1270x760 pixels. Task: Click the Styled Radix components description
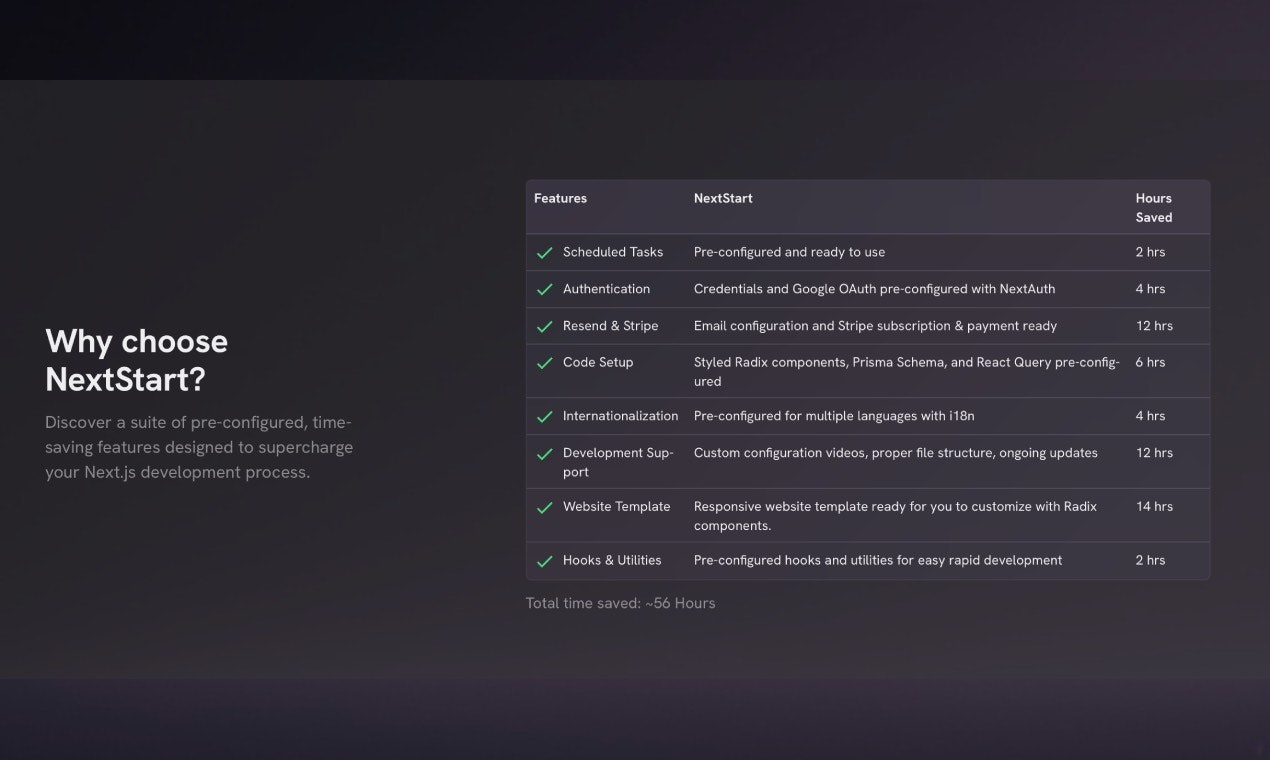(907, 372)
